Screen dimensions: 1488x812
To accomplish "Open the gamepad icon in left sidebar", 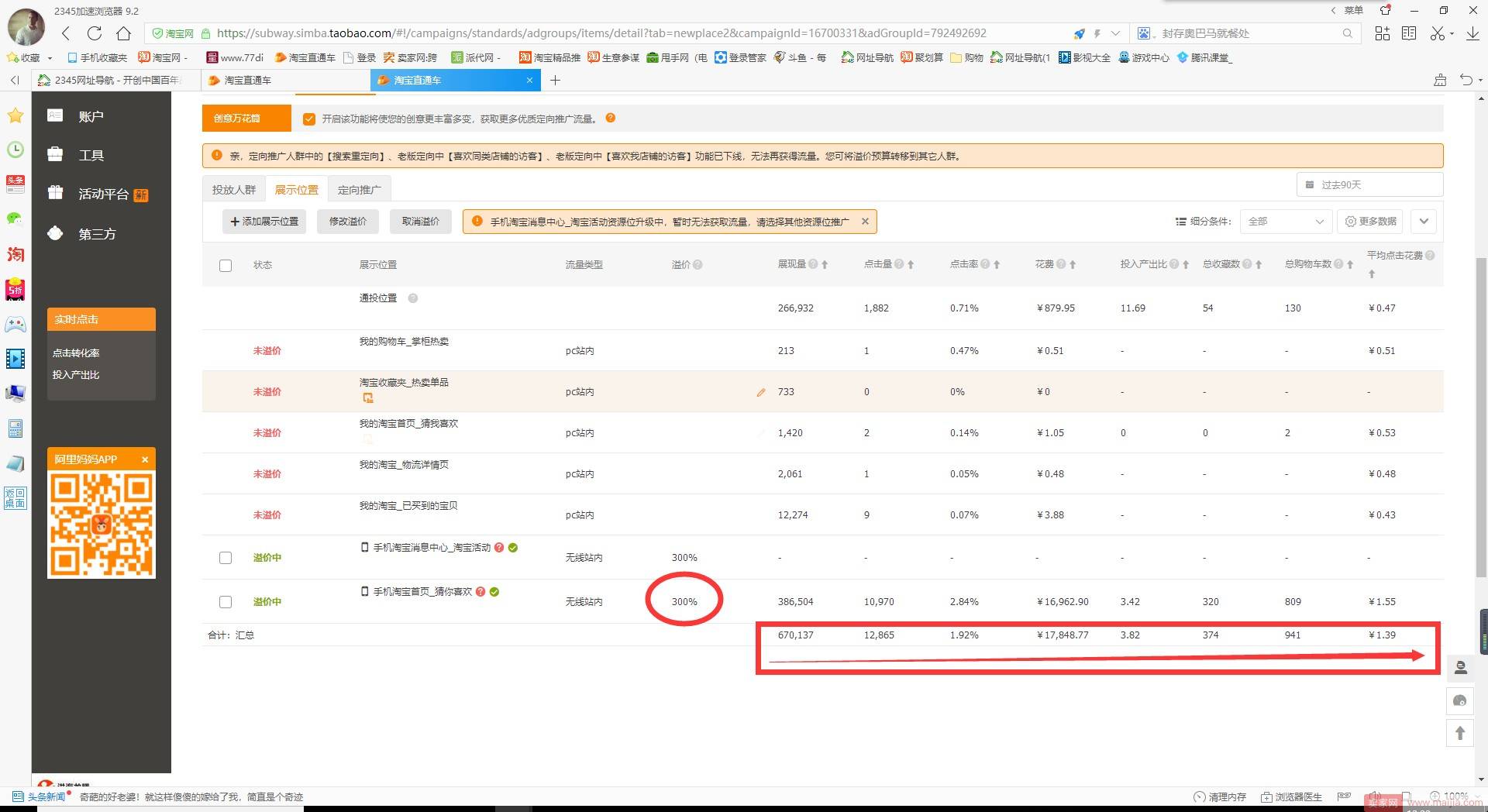I will (15, 324).
